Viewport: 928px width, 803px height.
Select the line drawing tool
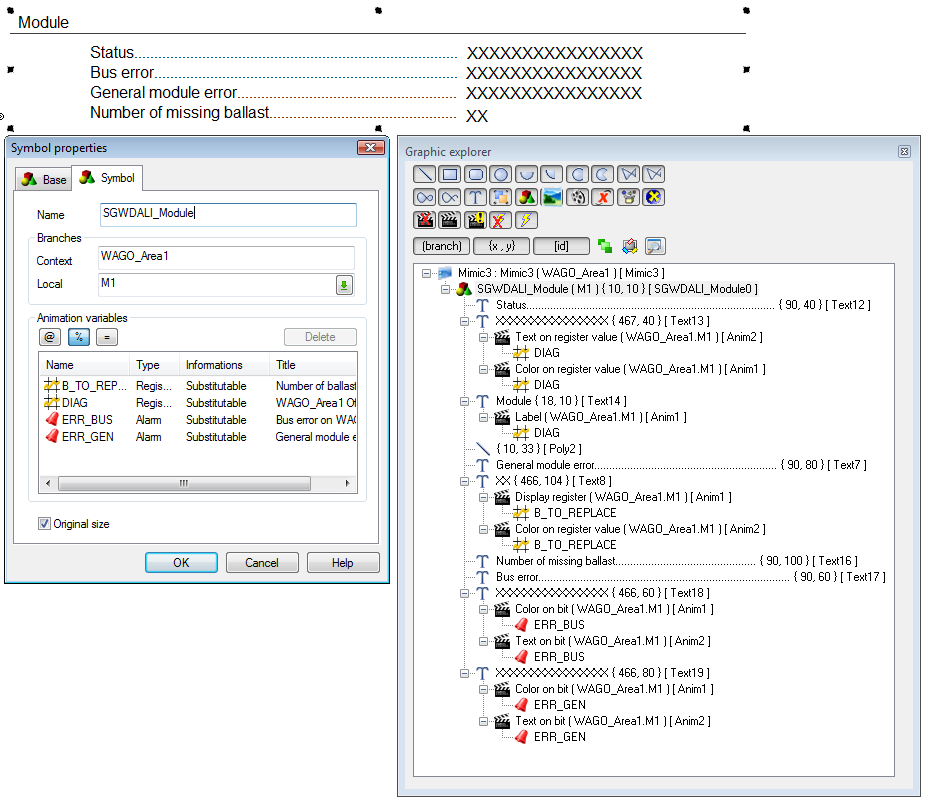[424, 174]
